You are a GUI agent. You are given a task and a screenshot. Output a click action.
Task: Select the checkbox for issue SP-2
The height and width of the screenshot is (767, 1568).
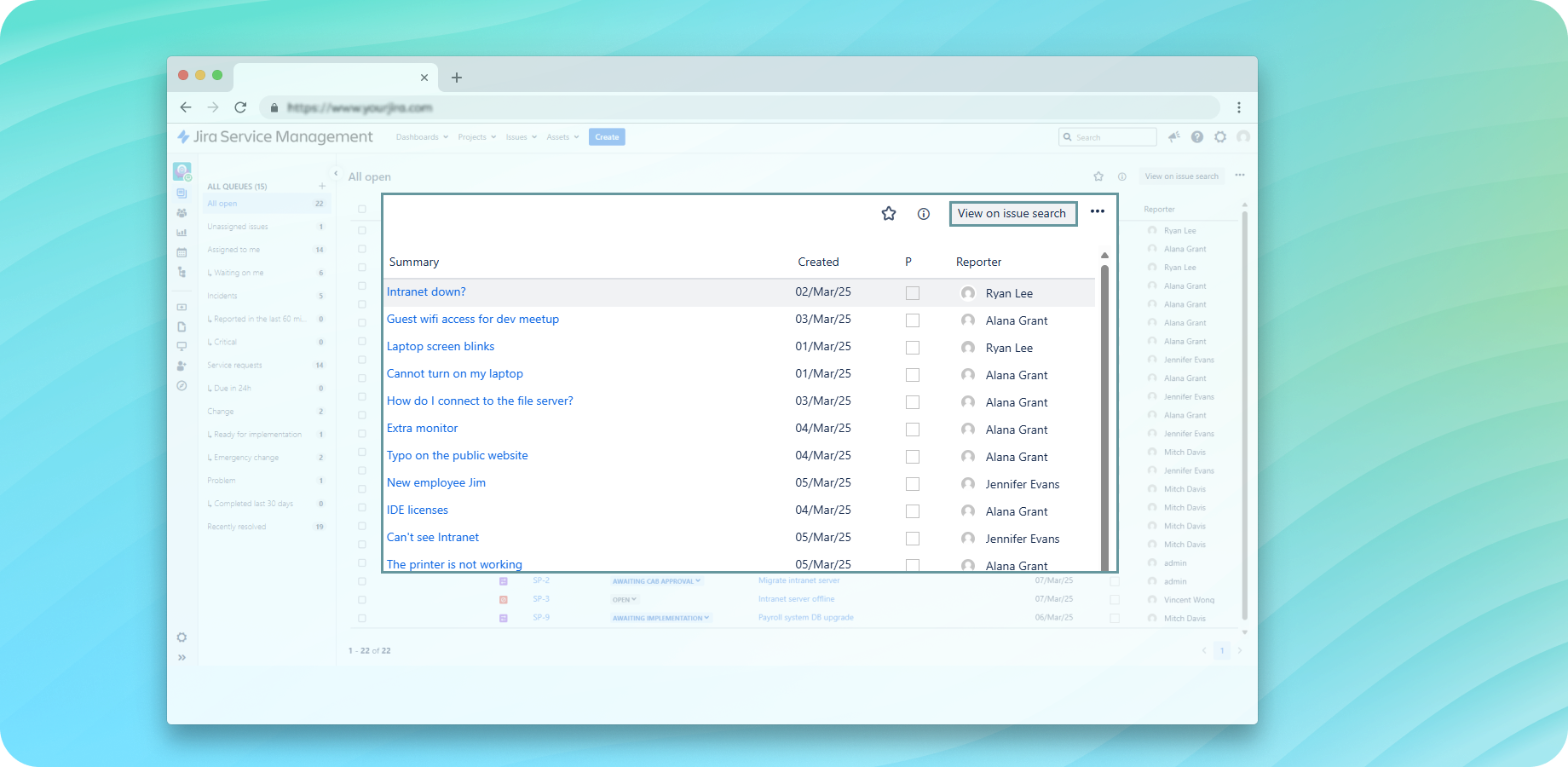coord(362,581)
